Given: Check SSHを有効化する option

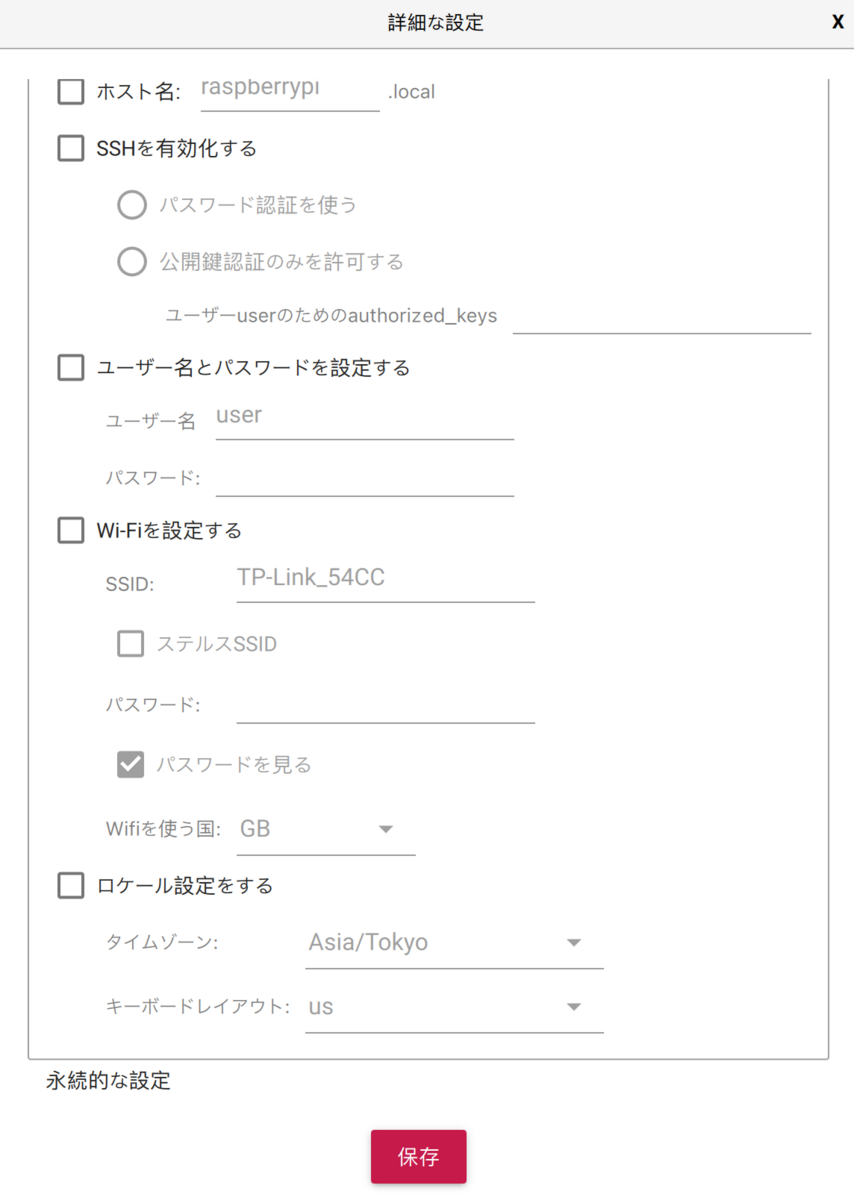Looking at the screenshot, I should (x=71, y=149).
